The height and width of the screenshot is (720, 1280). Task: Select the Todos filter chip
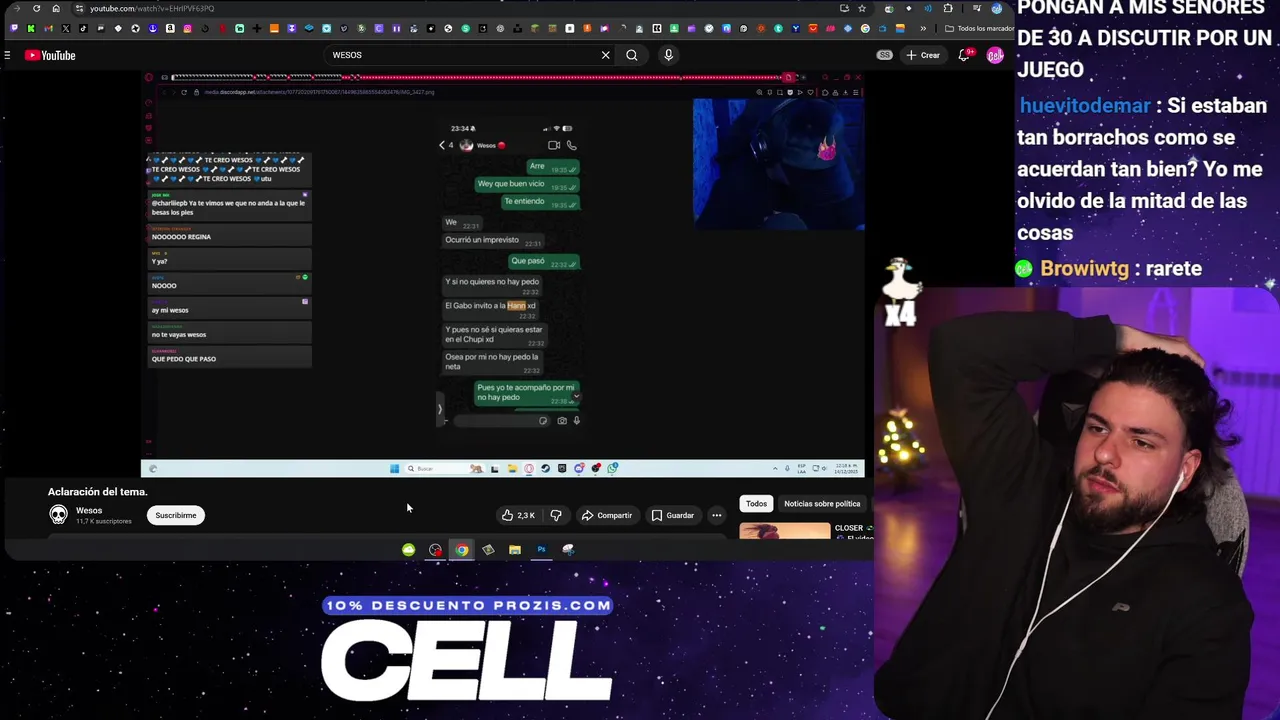[x=756, y=503]
